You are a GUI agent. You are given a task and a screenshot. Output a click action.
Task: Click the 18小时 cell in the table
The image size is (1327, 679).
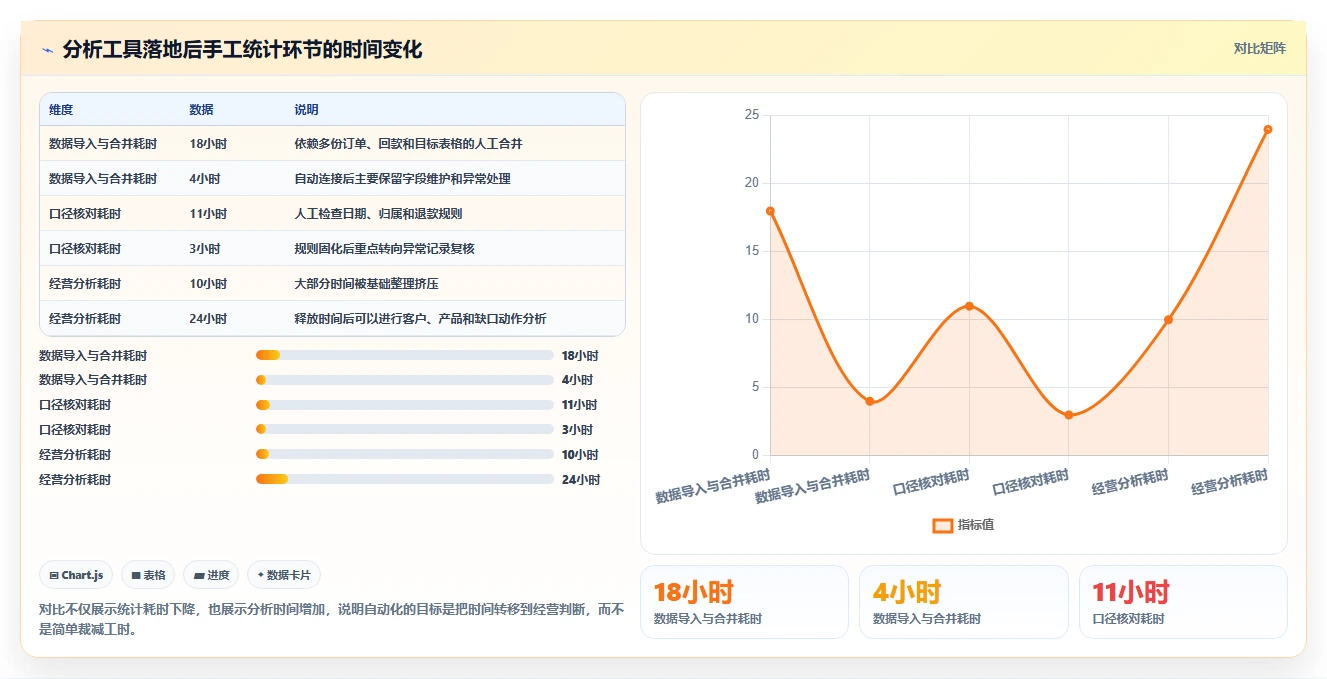pos(208,144)
